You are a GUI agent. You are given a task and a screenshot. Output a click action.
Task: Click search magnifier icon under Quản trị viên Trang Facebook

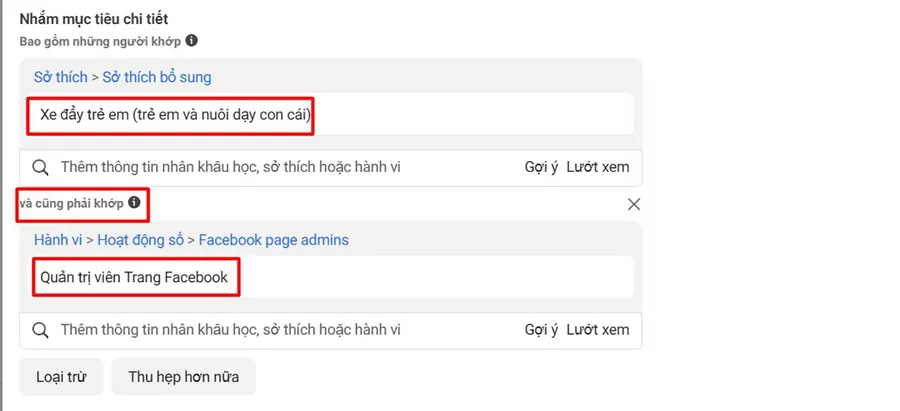pos(40,330)
